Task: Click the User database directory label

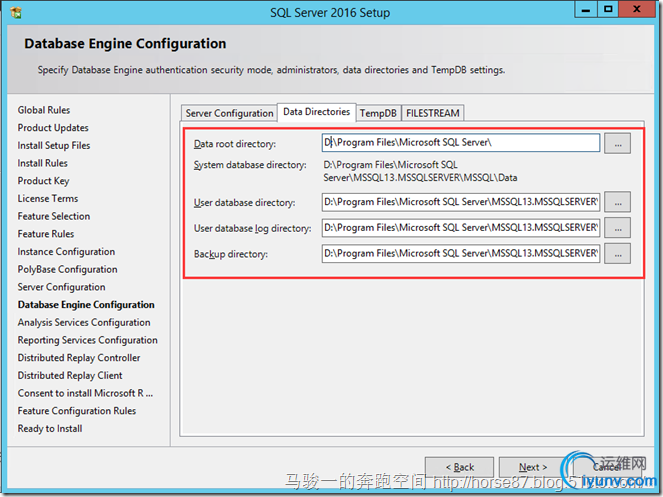Action: (244, 203)
